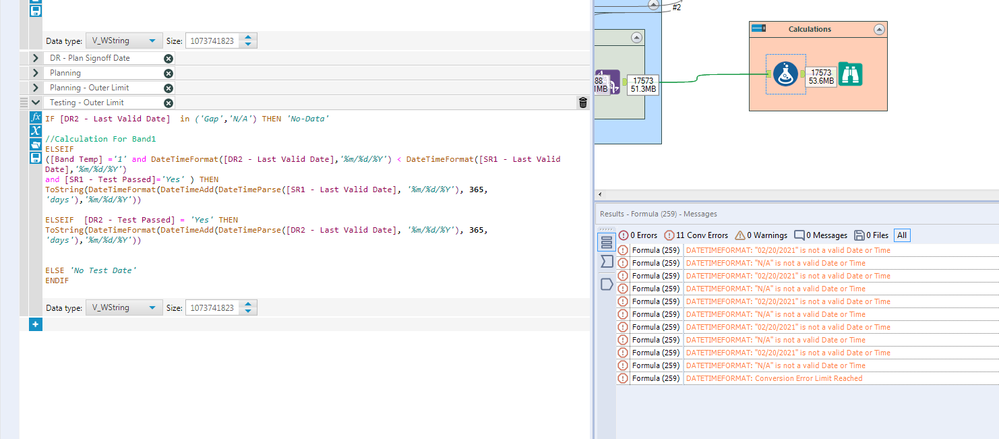The image size is (999, 439).
Task: Collapse the green tool container
Action: pyautogui.click(x=636, y=38)
